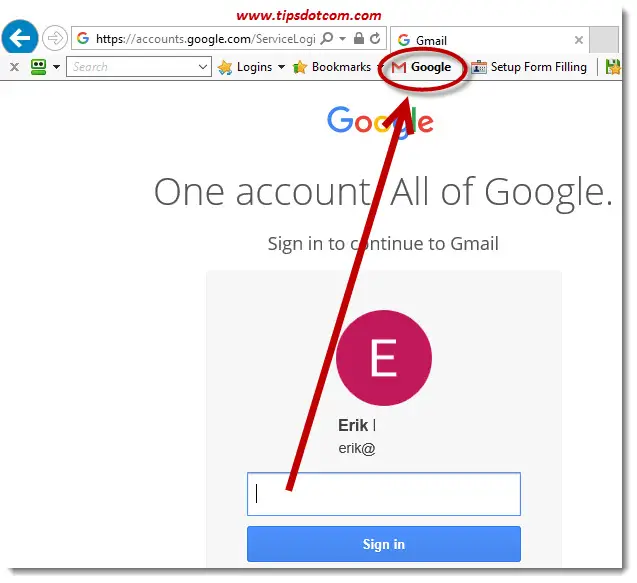This screenshot has height=583, width=637.
Task: Close the Gmail tab
Action: click(x=579, y=40)
